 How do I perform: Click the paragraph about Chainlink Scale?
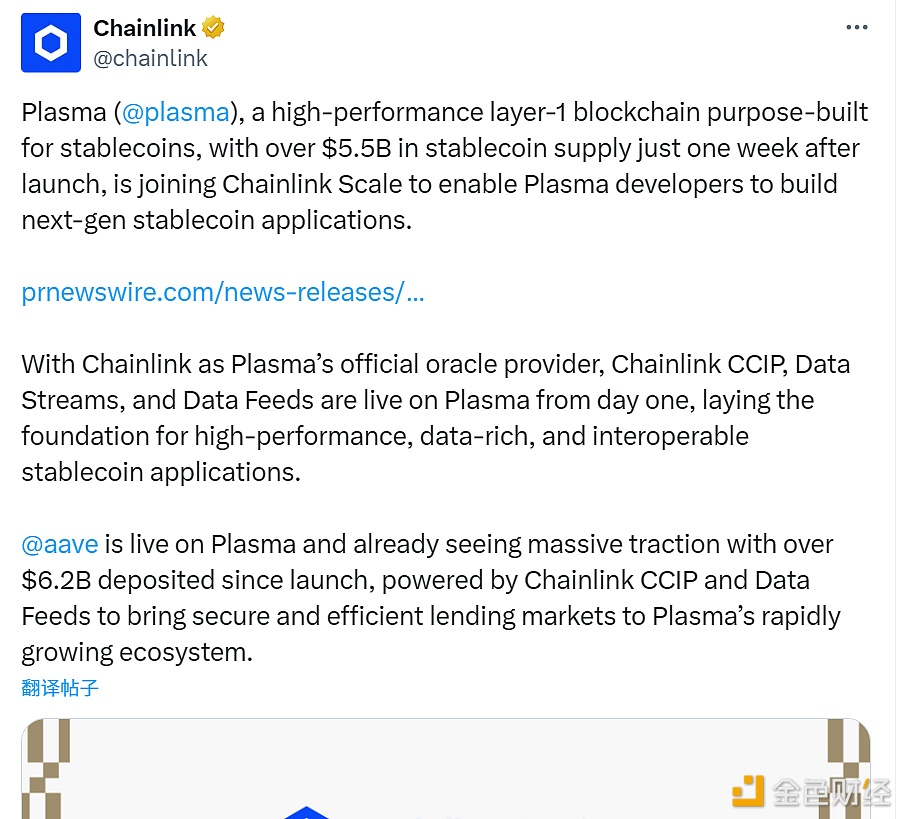coord(440,166)
